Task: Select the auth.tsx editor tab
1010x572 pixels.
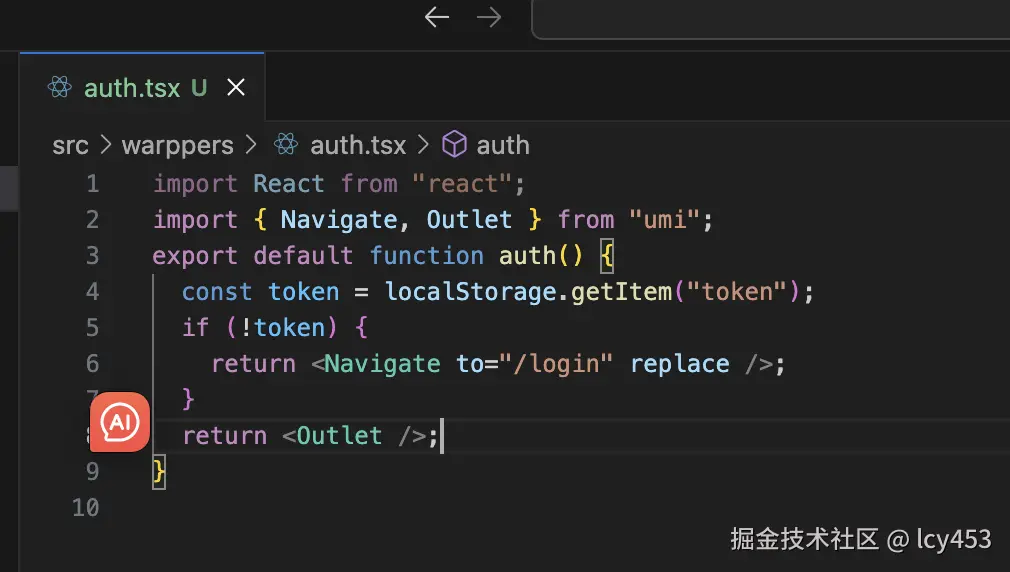Action: 131,88
